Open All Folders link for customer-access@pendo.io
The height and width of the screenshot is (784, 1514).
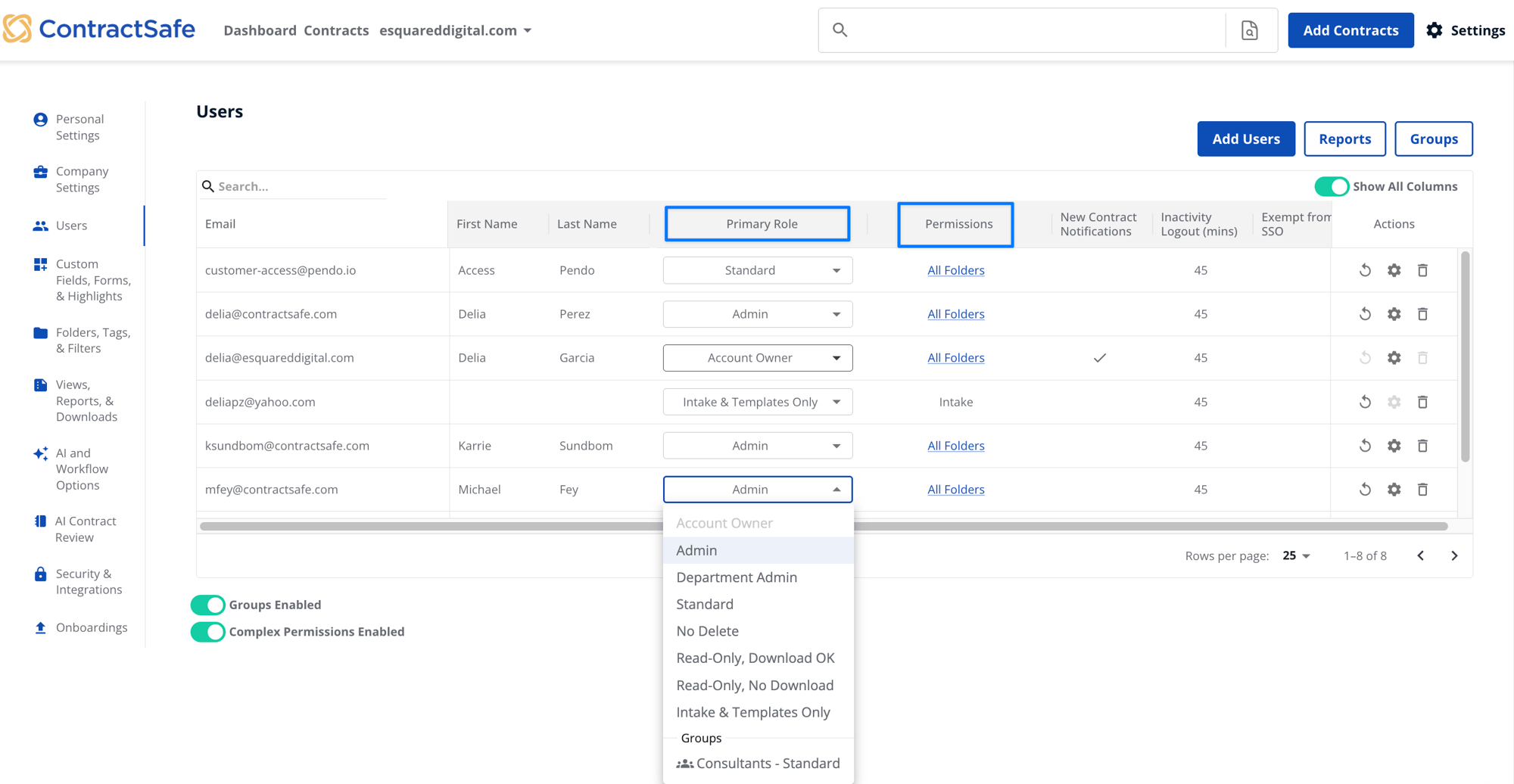point(956,270)
